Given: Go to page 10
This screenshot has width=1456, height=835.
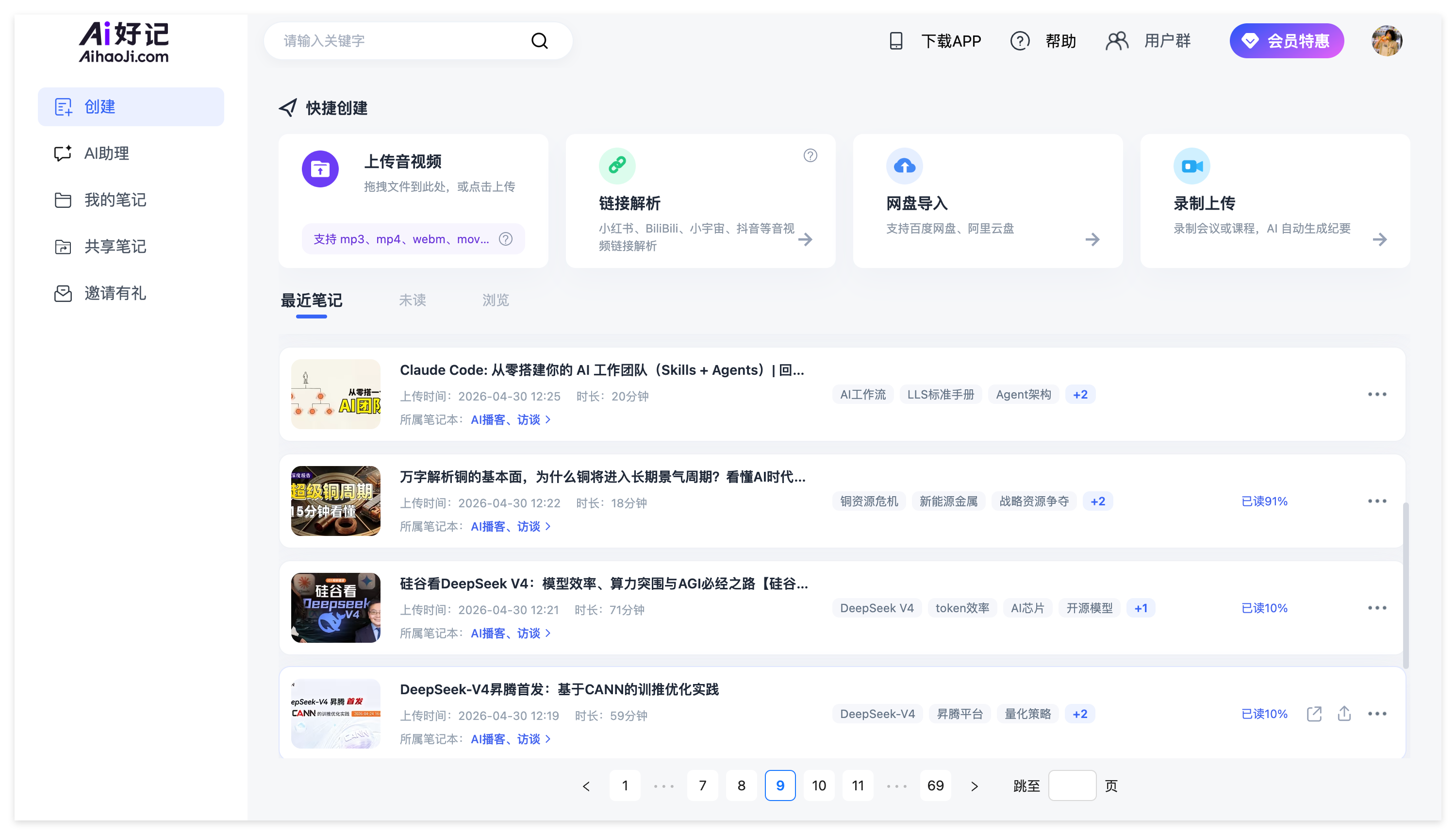Looking at the screenshot, I should 819,785.
